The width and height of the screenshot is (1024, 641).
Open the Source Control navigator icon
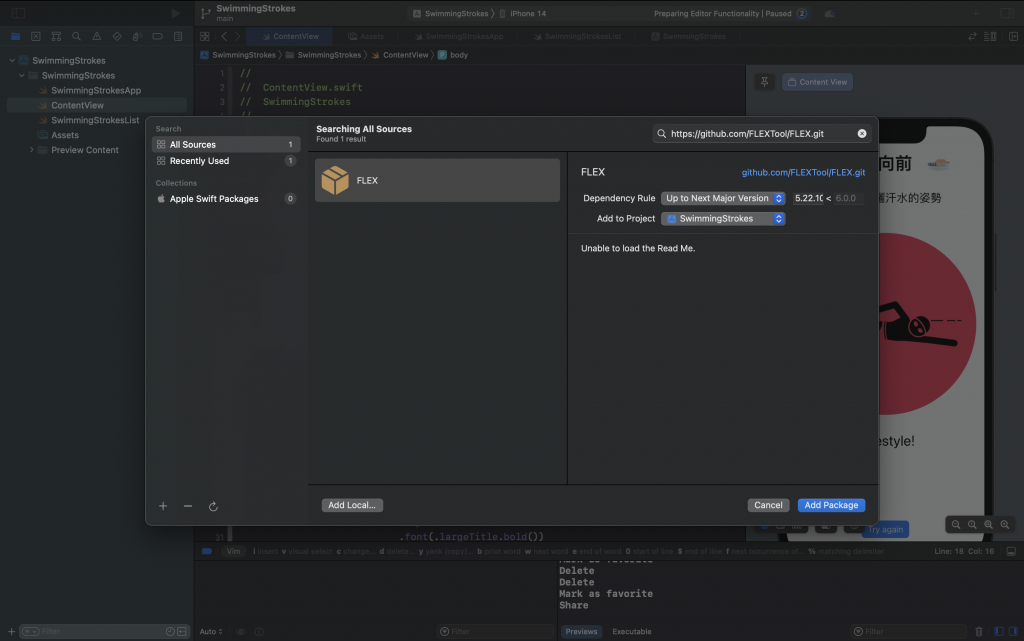[36, 37]
